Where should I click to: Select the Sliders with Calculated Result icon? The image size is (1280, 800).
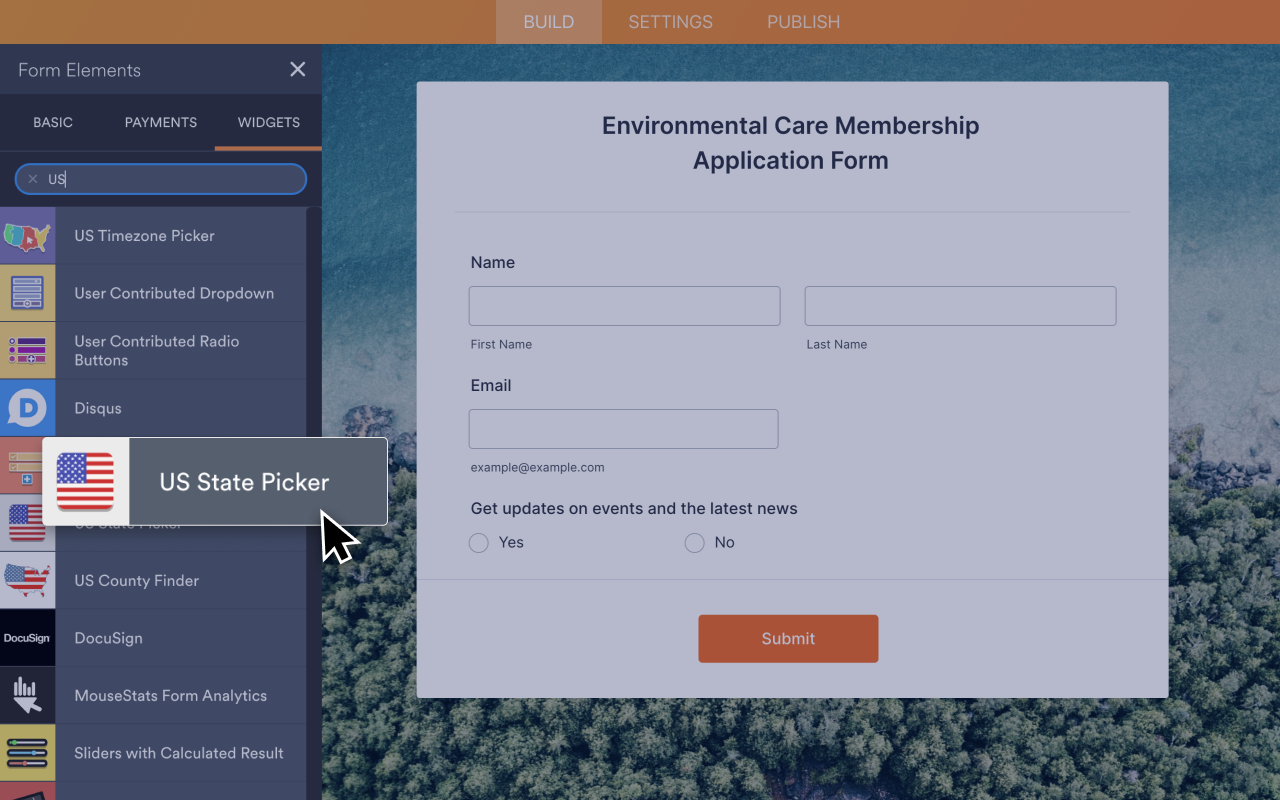27,753
